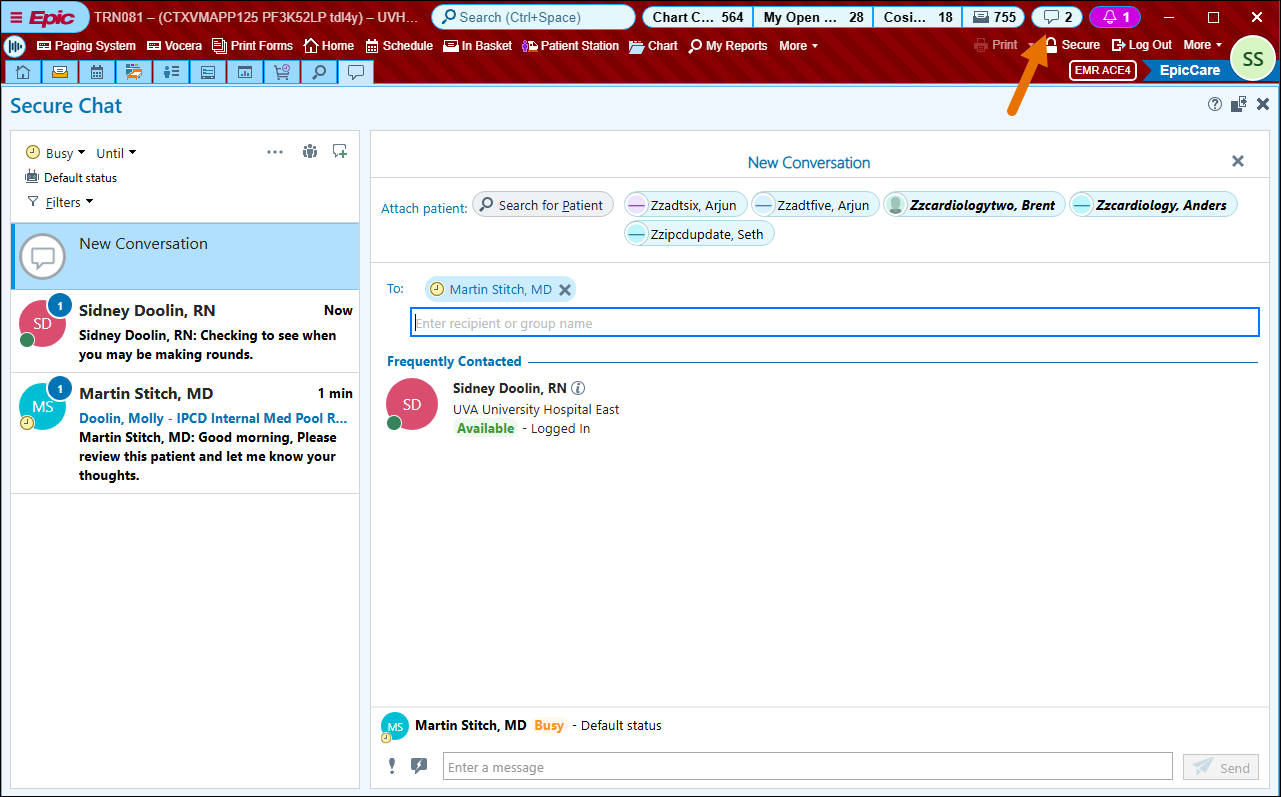Click the three-dot more options icon
This screenshot has width=1281, height=797.
275,152
